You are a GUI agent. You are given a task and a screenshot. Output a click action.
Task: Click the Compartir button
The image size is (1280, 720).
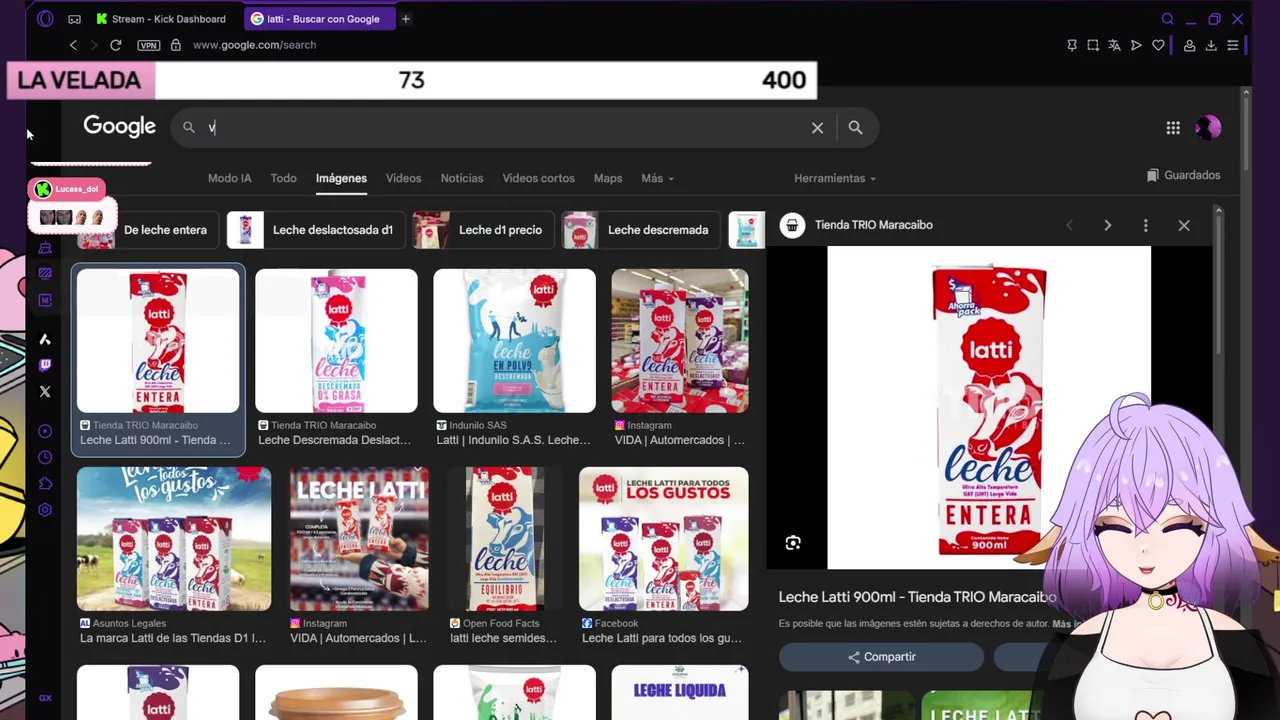point(881,657)
